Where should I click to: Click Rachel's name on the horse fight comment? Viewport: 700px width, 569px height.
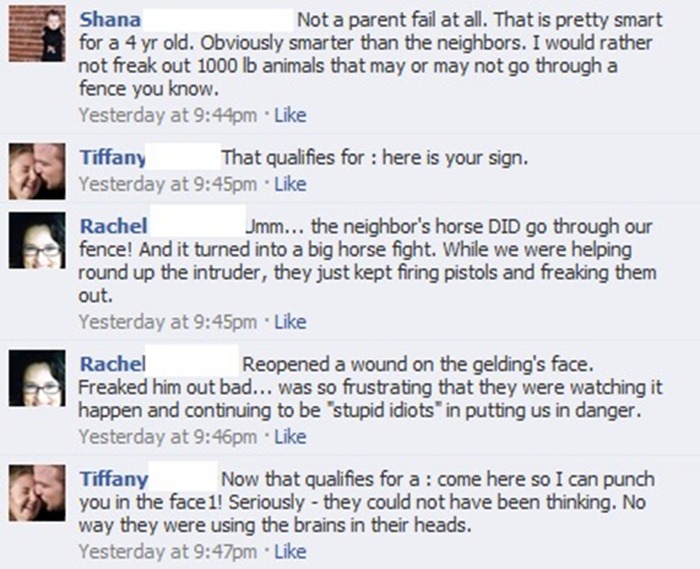pyautogui.click(x=113, y=225)
